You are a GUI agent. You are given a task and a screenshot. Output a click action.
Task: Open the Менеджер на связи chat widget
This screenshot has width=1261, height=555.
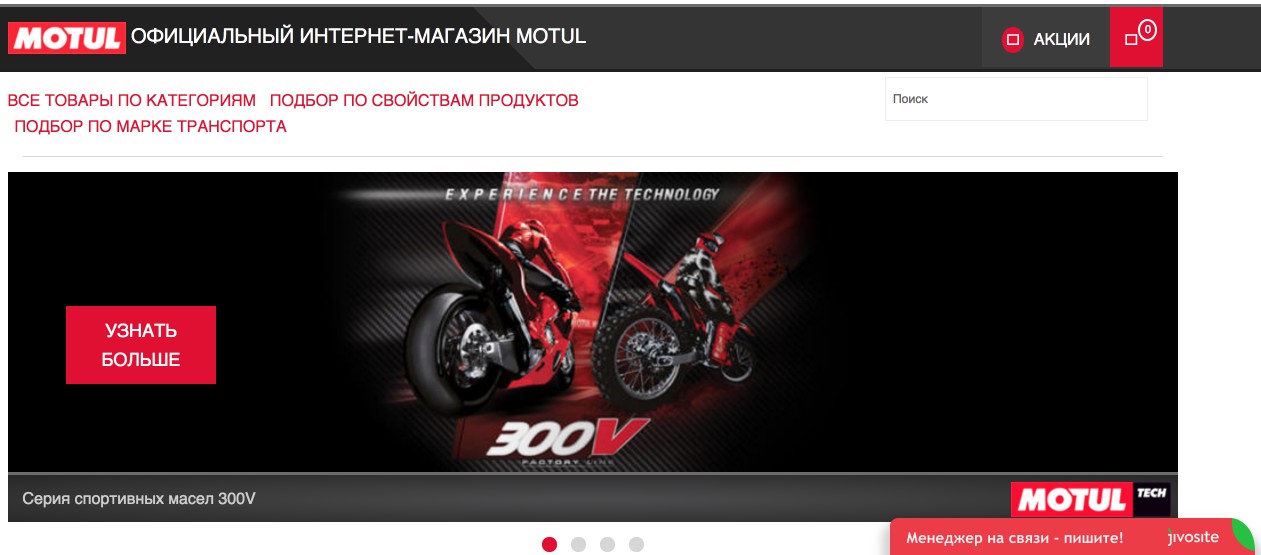(1014, 537)
